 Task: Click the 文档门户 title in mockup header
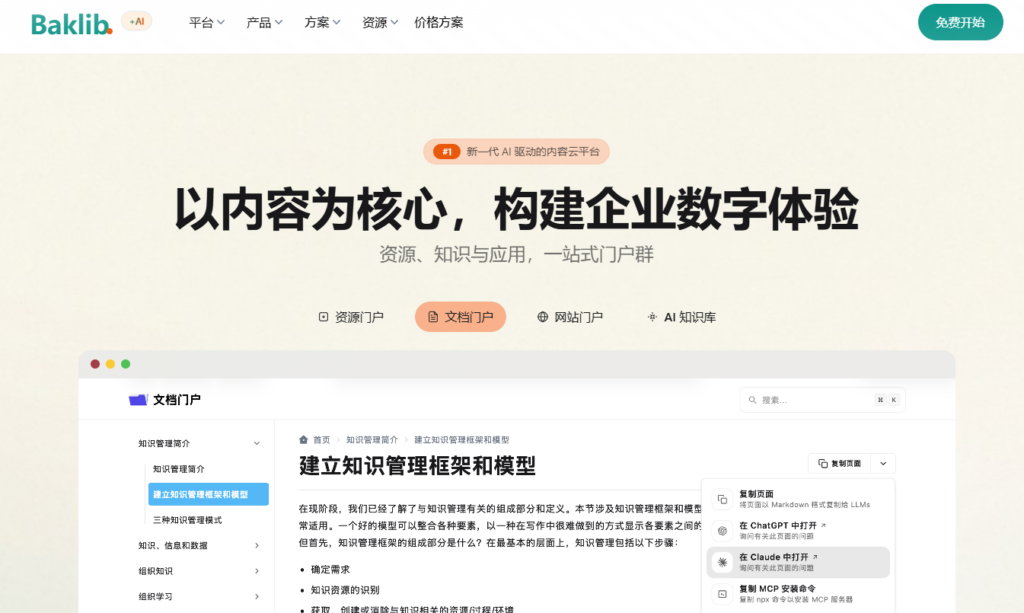(176, 400)
